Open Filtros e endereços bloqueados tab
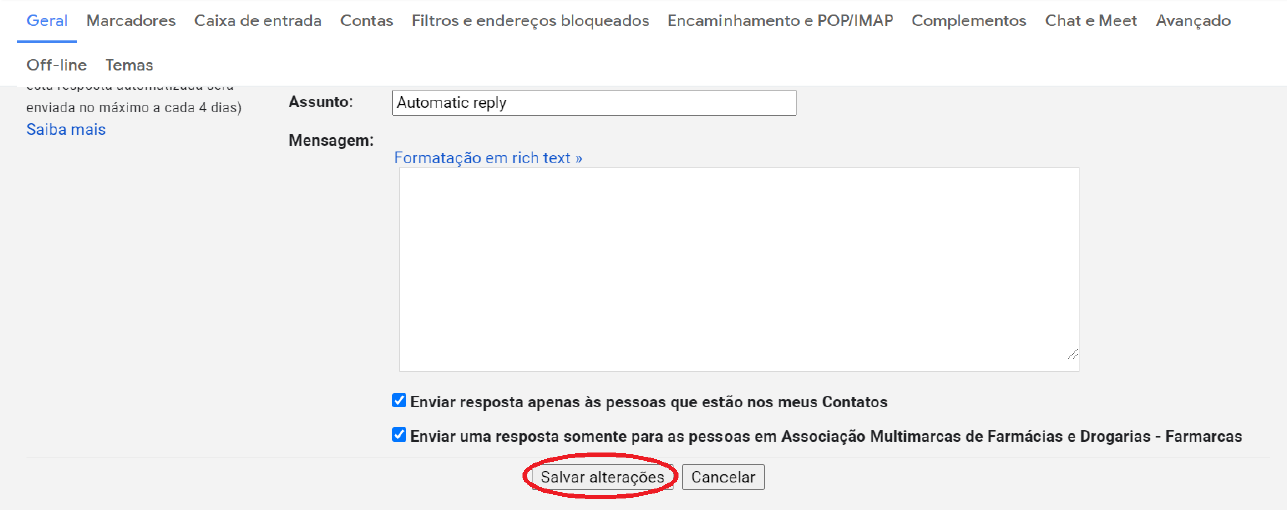Screen dimensions: 1287x510 point(530,21)
